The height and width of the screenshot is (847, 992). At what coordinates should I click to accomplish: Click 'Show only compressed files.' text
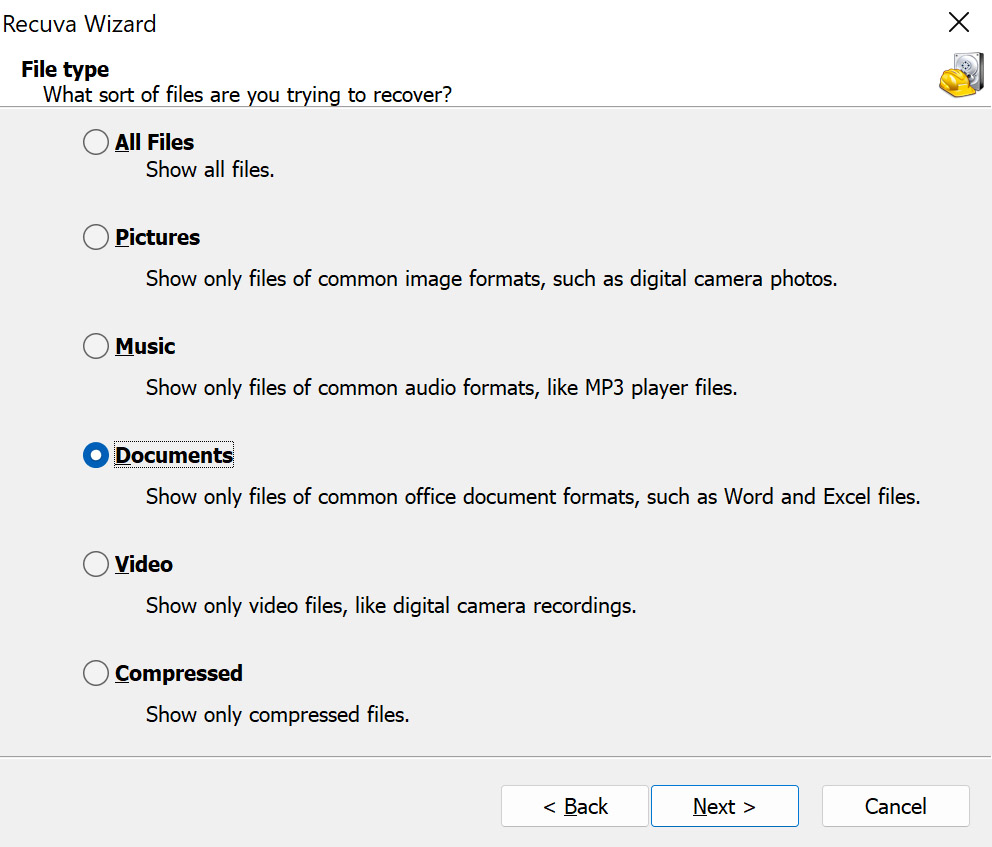278,715
